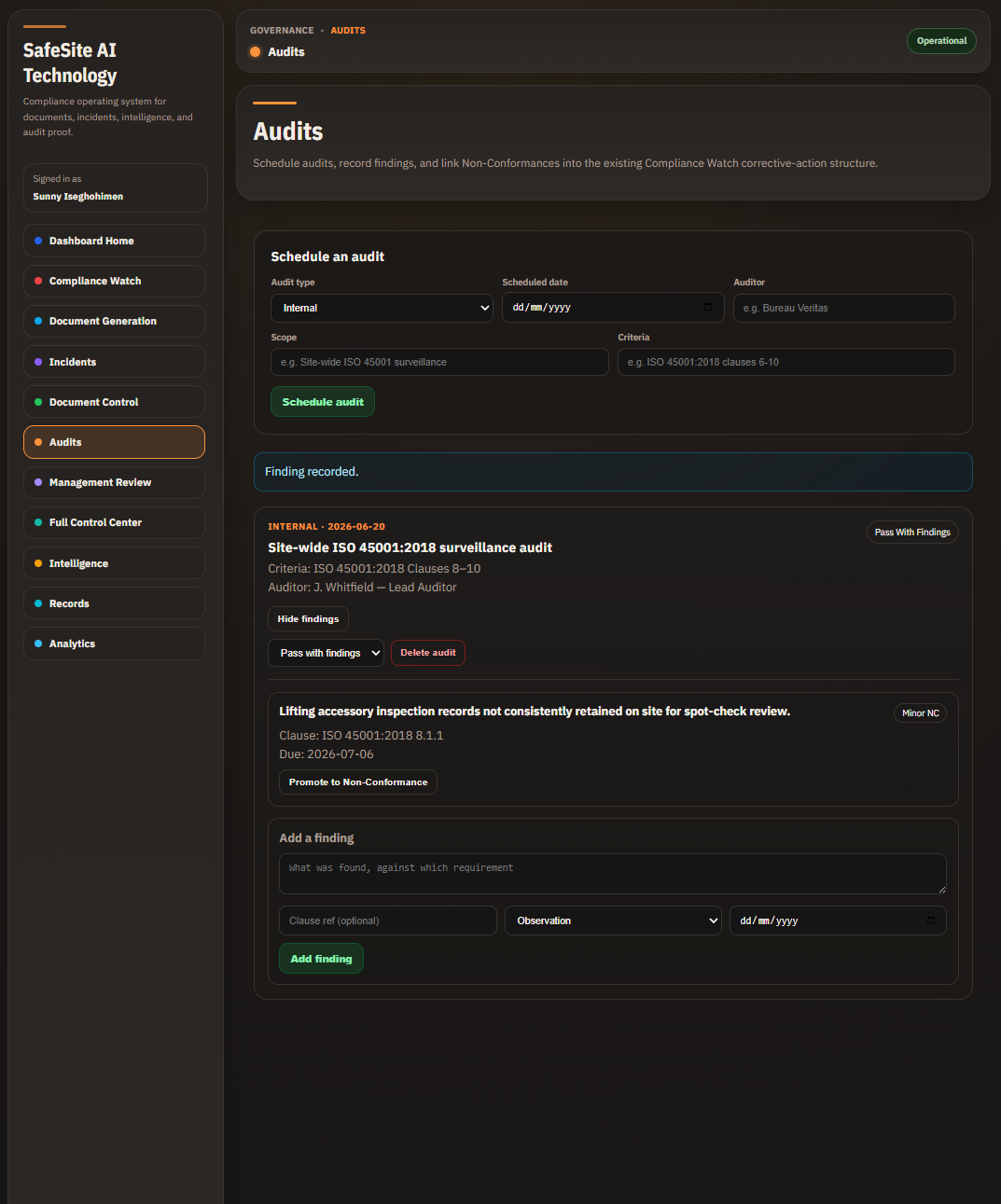
Task: Open the Audit type dropdown
Action: (x=382, y=308)
